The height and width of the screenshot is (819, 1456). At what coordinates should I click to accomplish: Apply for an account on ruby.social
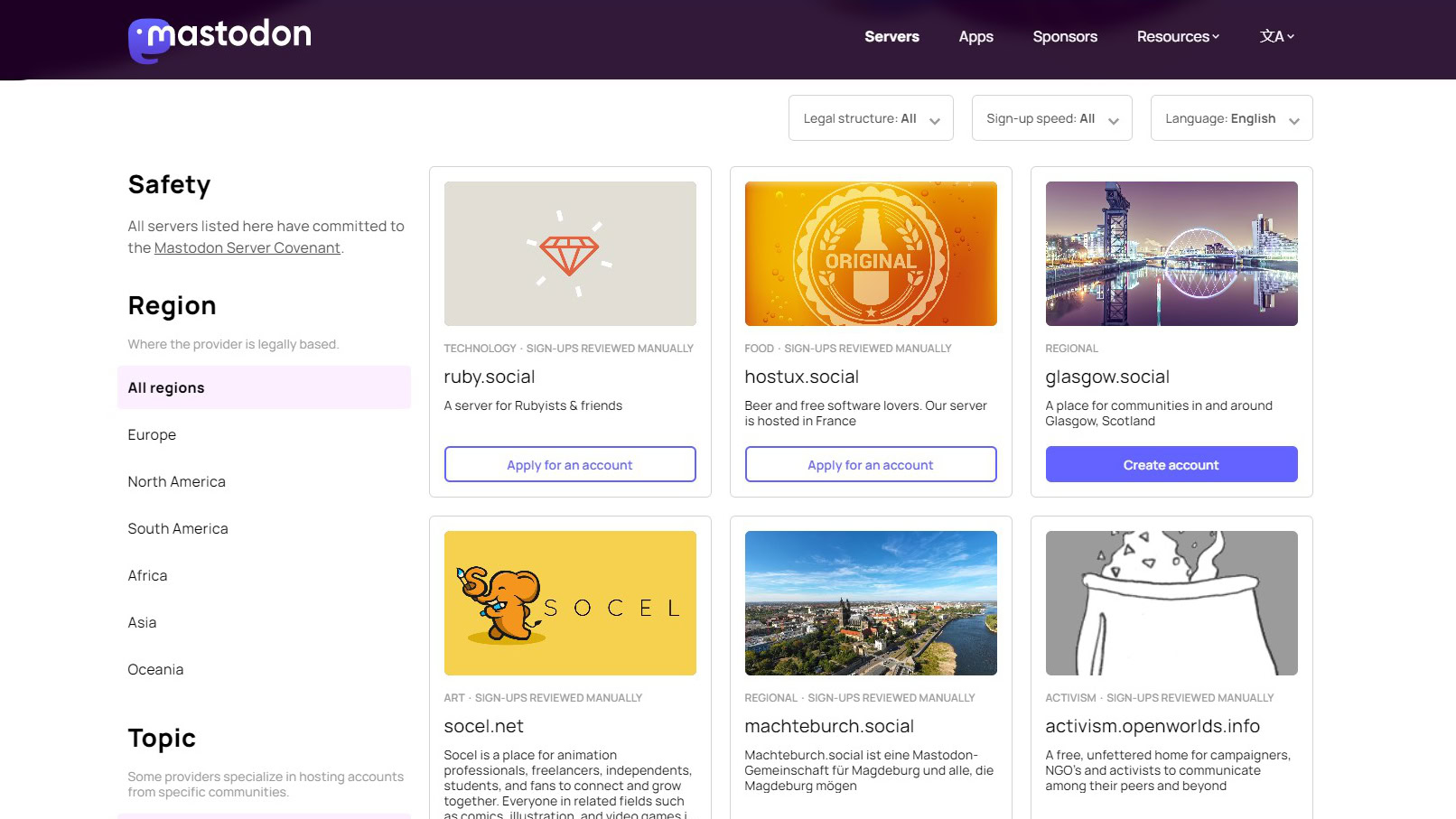tap(570, 465)
